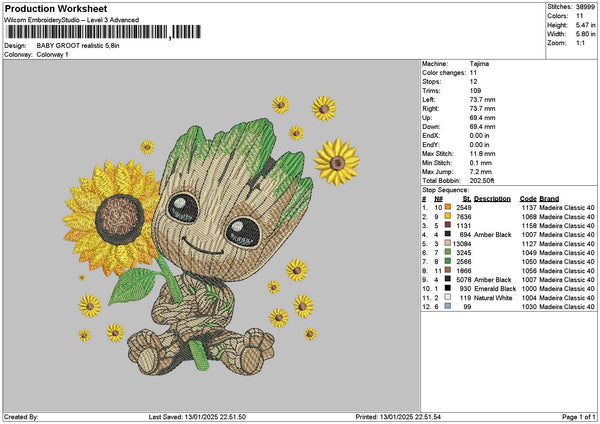Select "Emerald Black" description text

[495, 289]
